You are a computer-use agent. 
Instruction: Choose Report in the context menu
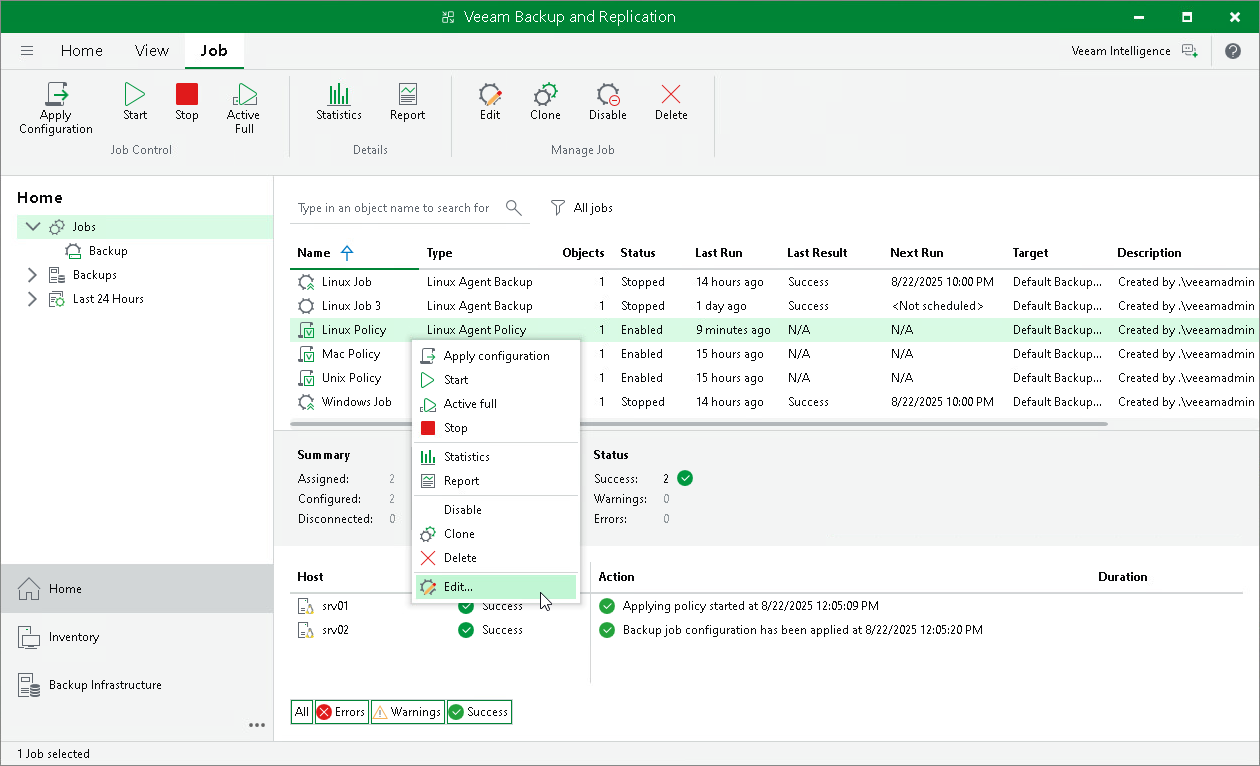pos(496,481)
